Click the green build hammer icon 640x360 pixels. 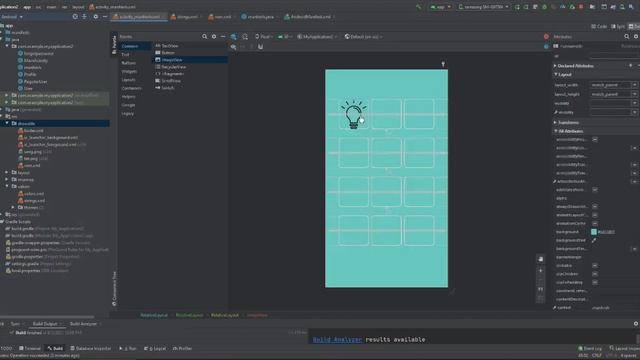click(418, 7)
